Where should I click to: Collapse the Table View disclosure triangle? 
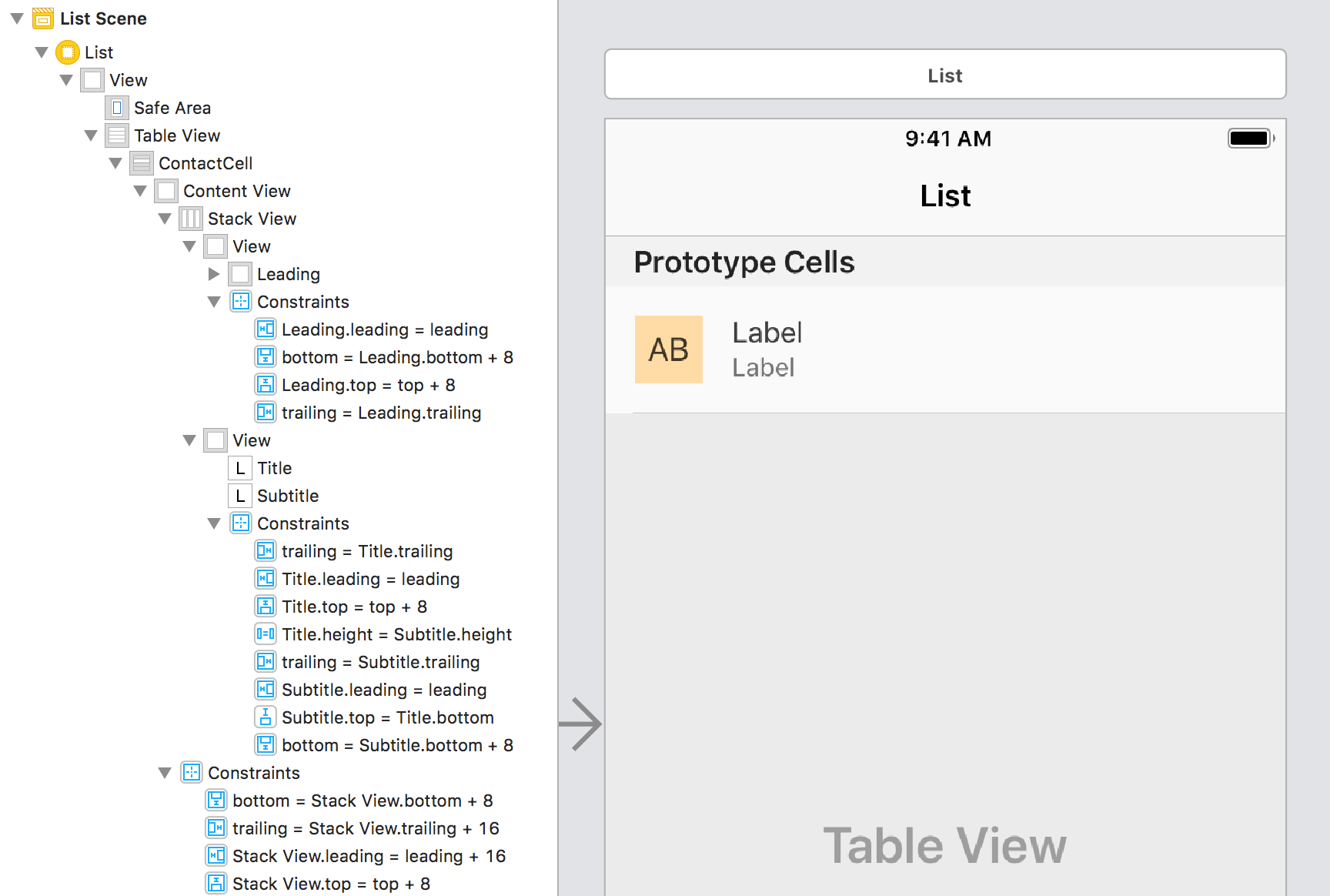pyautogui.click(x=91, y=135)
